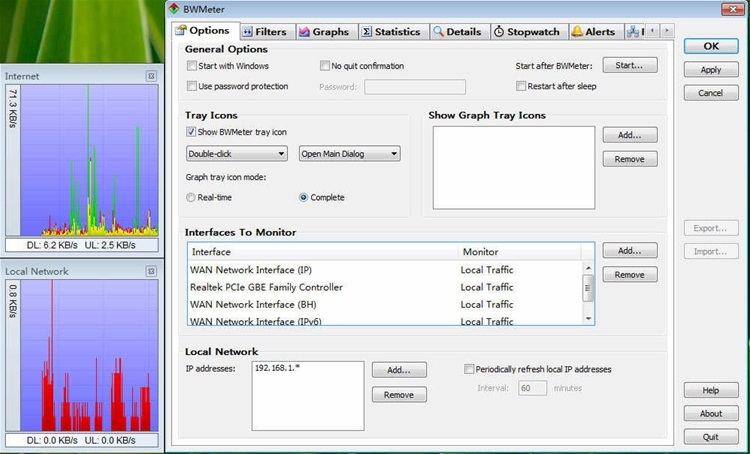Image resolution: width=750 pixels, height=454 pixels.
Task: Close the Internet graph window
Action: 151,76
